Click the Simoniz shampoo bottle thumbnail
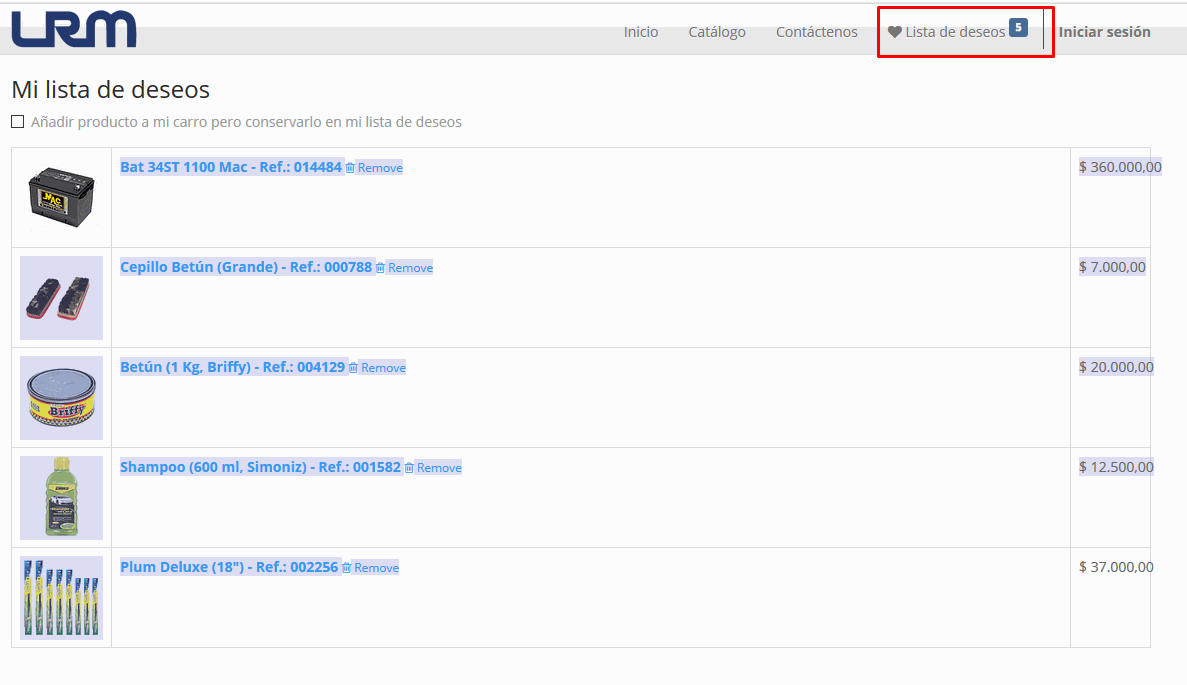This screenshot has width=1187, height=685. 61,497
